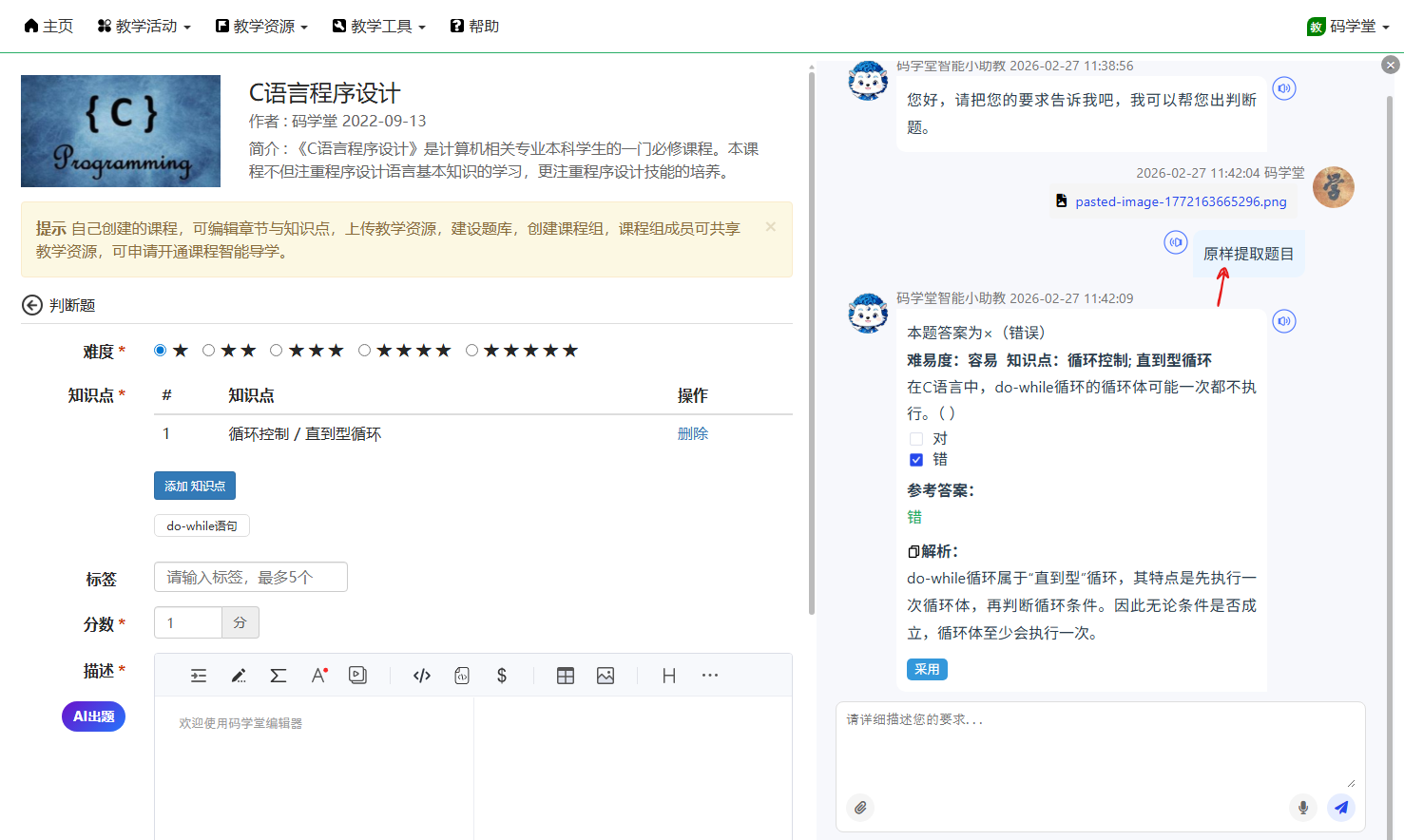
Task: Go back using the arrow beside 判断题
Action: click(32, 305)
